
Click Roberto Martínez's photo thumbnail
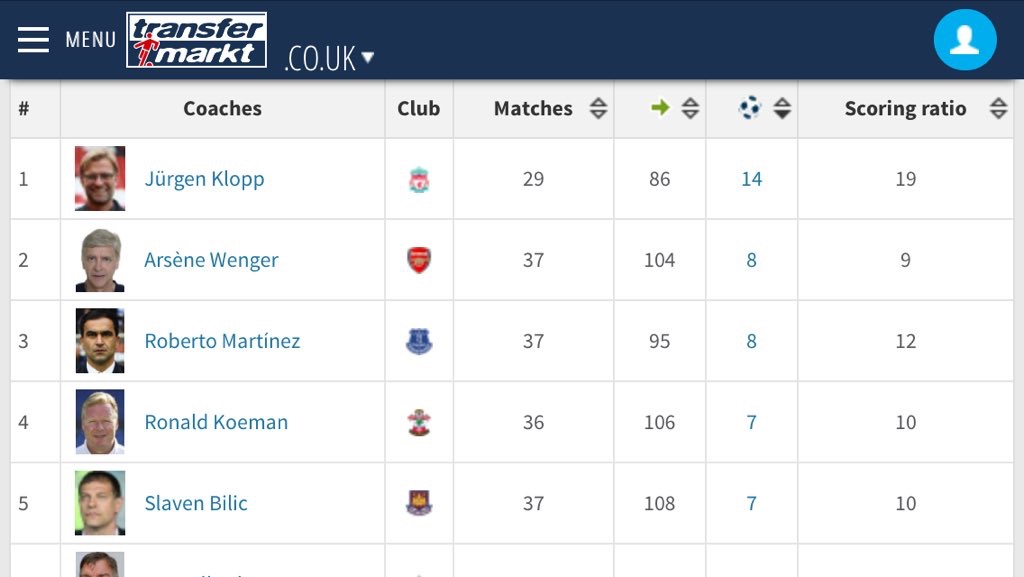point(100,341)
